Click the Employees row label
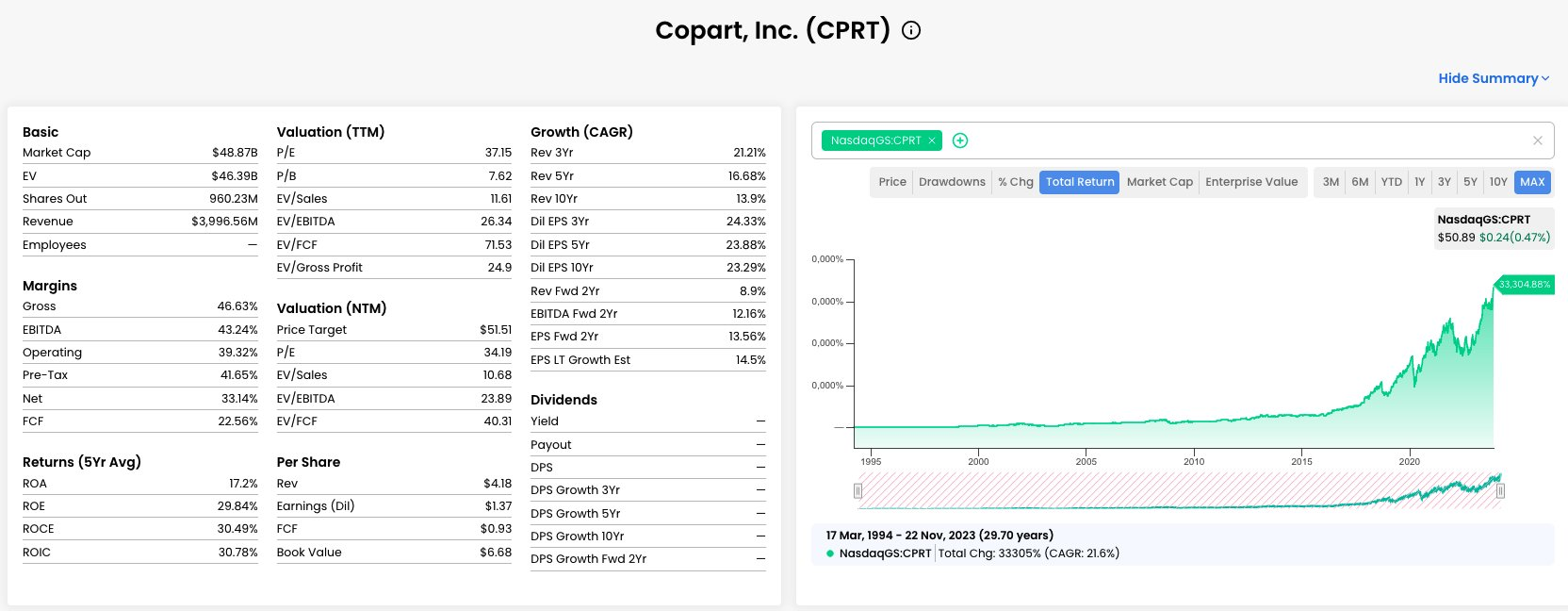 [x=55, y=245]
